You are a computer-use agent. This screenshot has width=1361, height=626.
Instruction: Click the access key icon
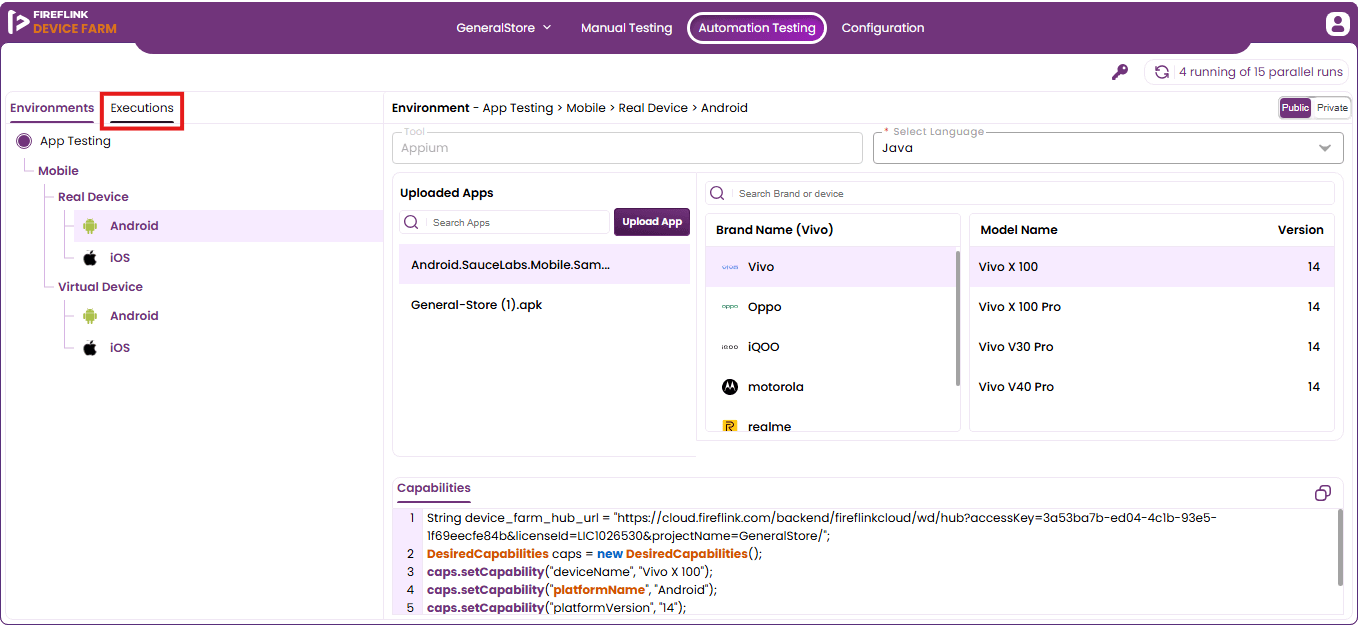1120,72
